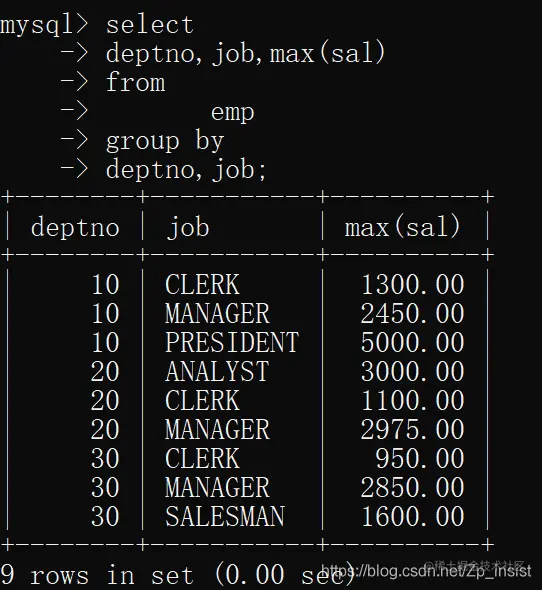Click the salary value 2850.00

click(413, 487)
